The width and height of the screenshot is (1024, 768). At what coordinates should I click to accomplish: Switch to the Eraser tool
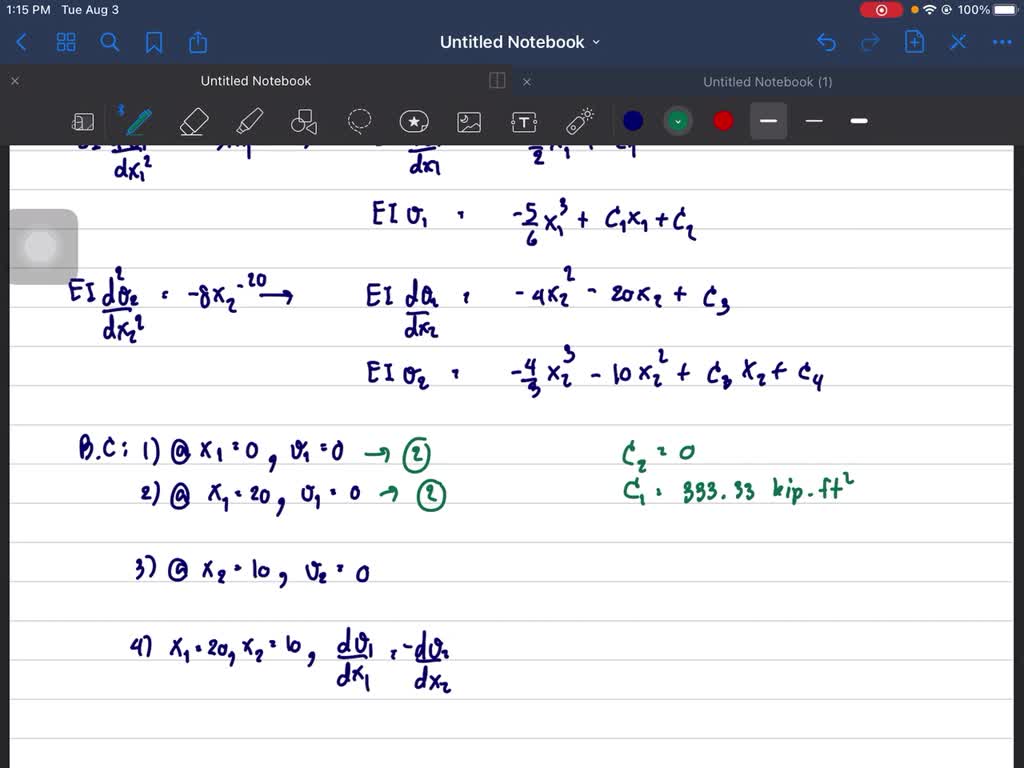click(x=193, y=121)
